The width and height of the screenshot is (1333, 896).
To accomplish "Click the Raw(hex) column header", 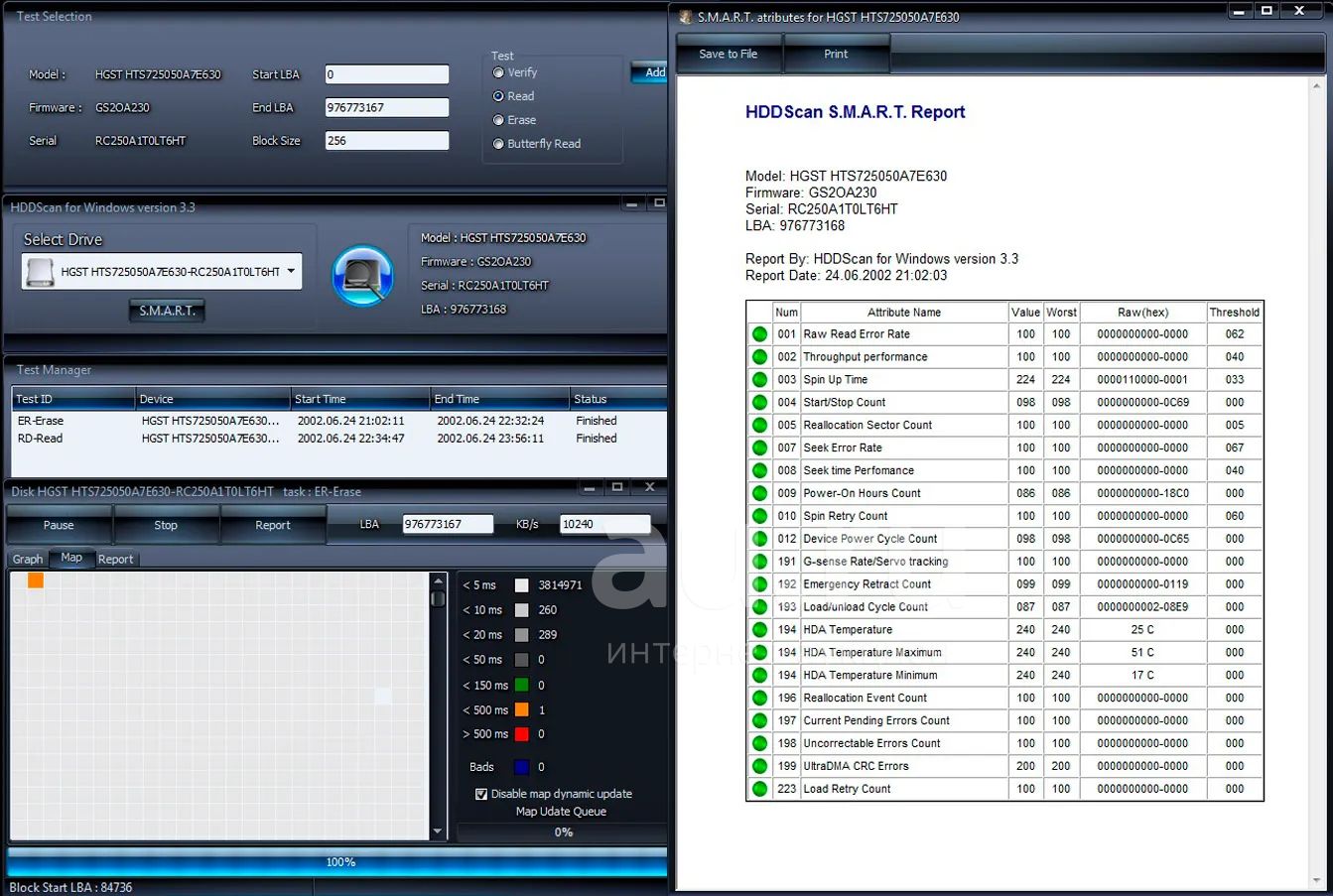I will 1142,313.
